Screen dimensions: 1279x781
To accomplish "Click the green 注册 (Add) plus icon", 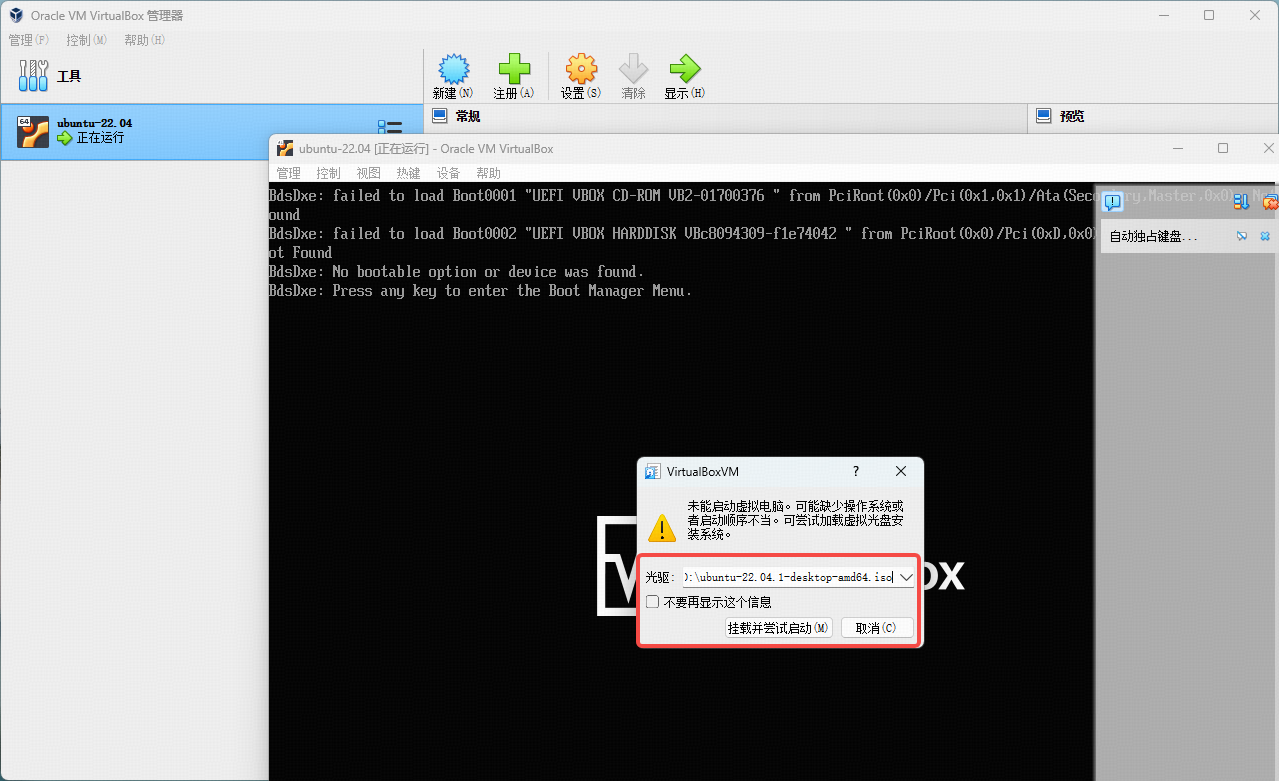I will 513,70.
